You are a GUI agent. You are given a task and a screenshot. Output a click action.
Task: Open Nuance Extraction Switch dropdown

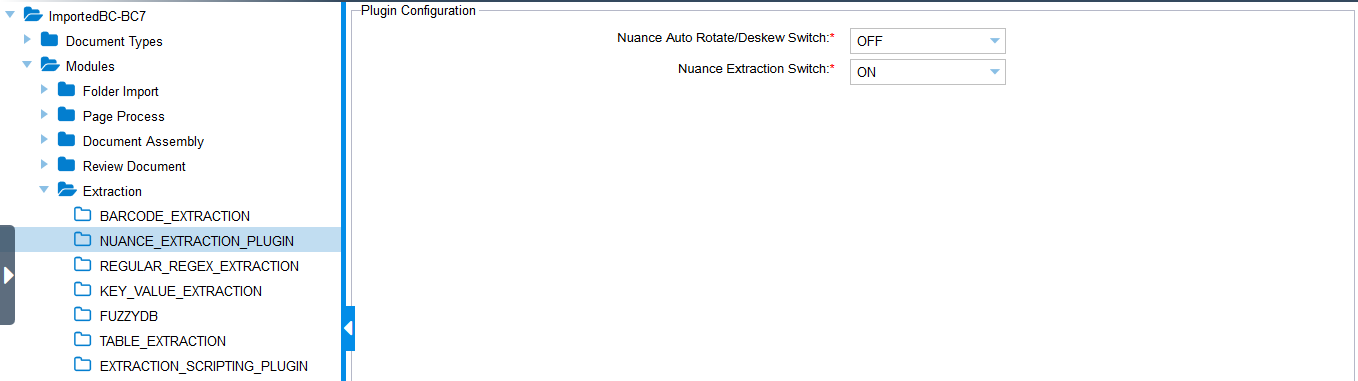point(927,72)
